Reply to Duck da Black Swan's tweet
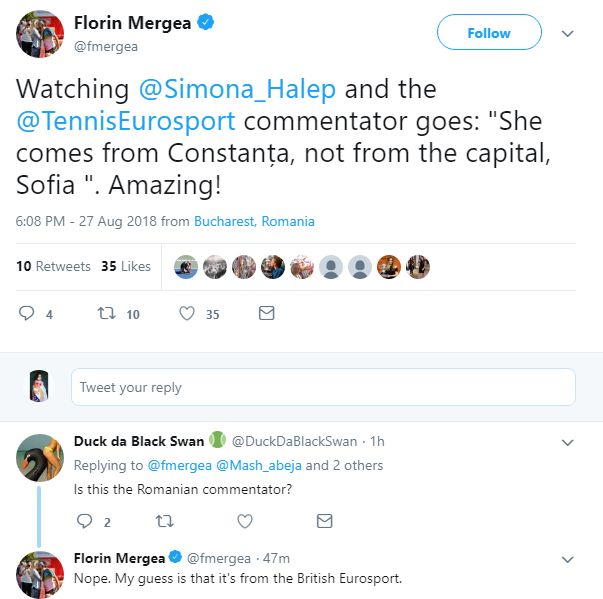Screen dimensions: 603x599 84,521
